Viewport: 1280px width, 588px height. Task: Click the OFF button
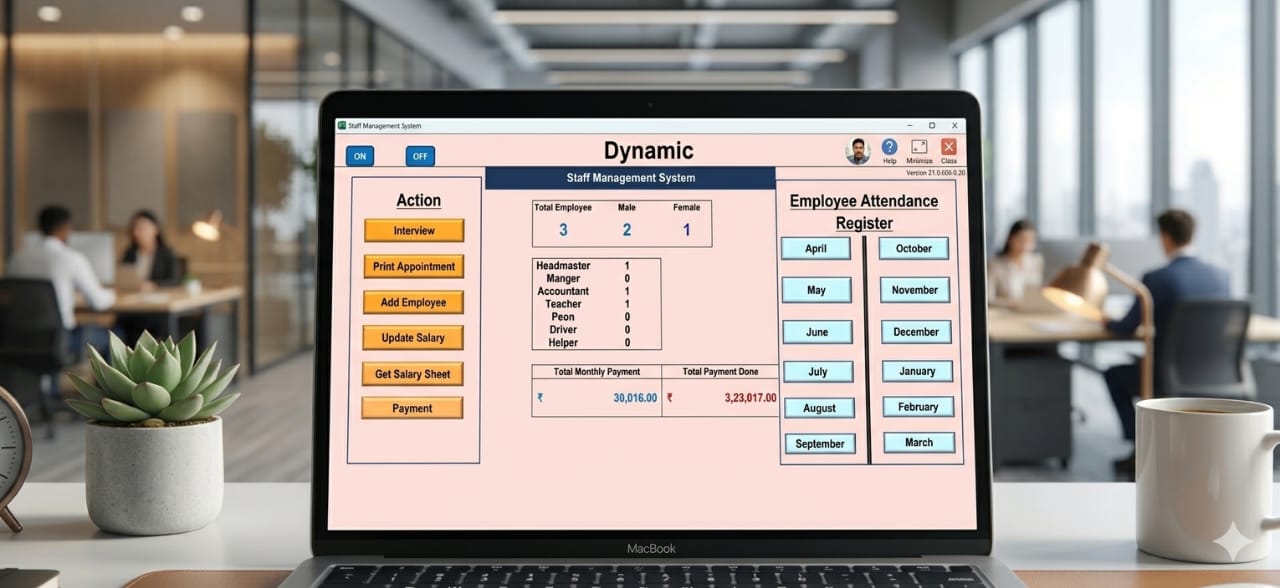pos(420,155)
